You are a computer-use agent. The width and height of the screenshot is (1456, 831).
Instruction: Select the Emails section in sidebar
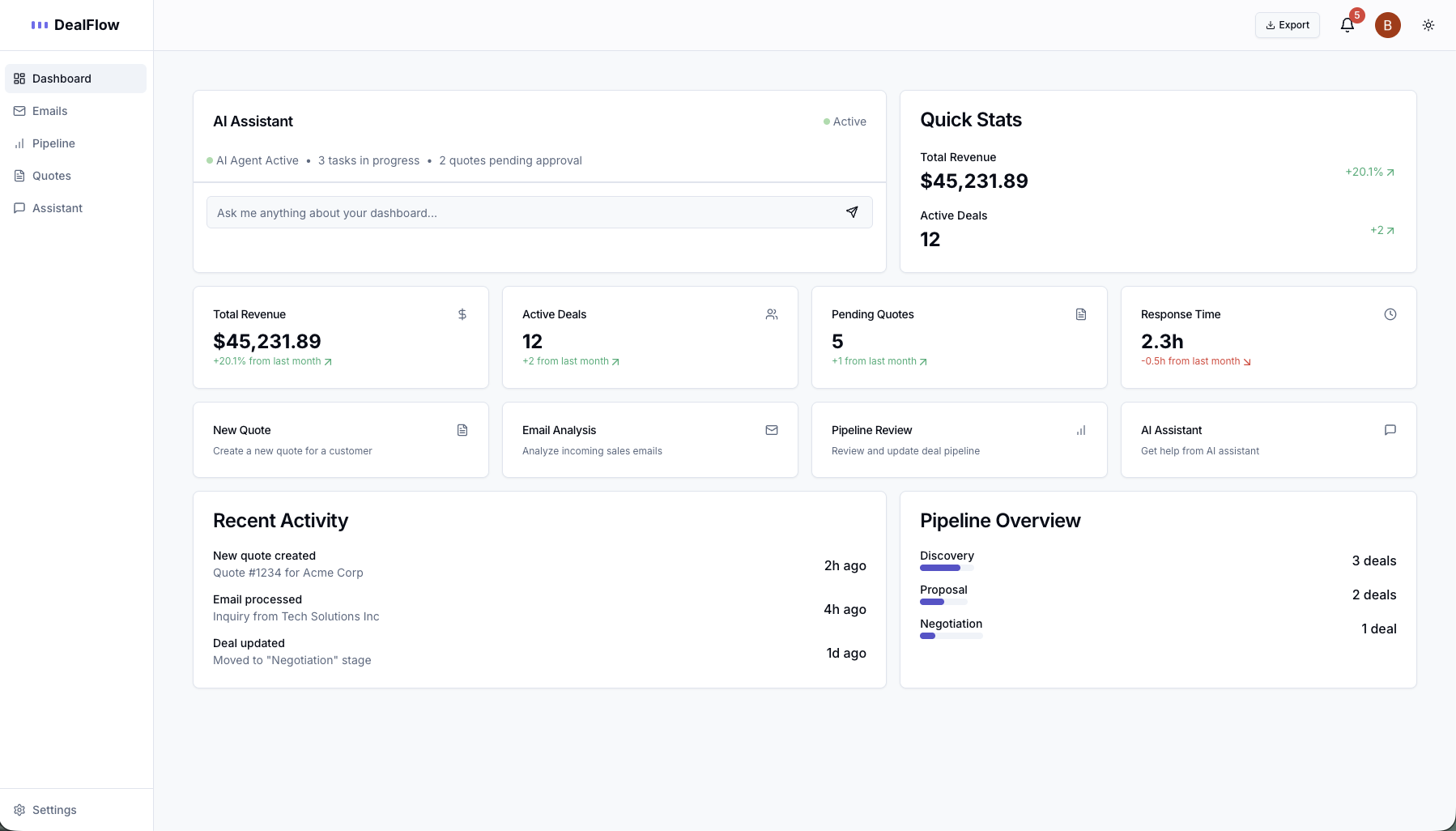(x=49, y=111)
